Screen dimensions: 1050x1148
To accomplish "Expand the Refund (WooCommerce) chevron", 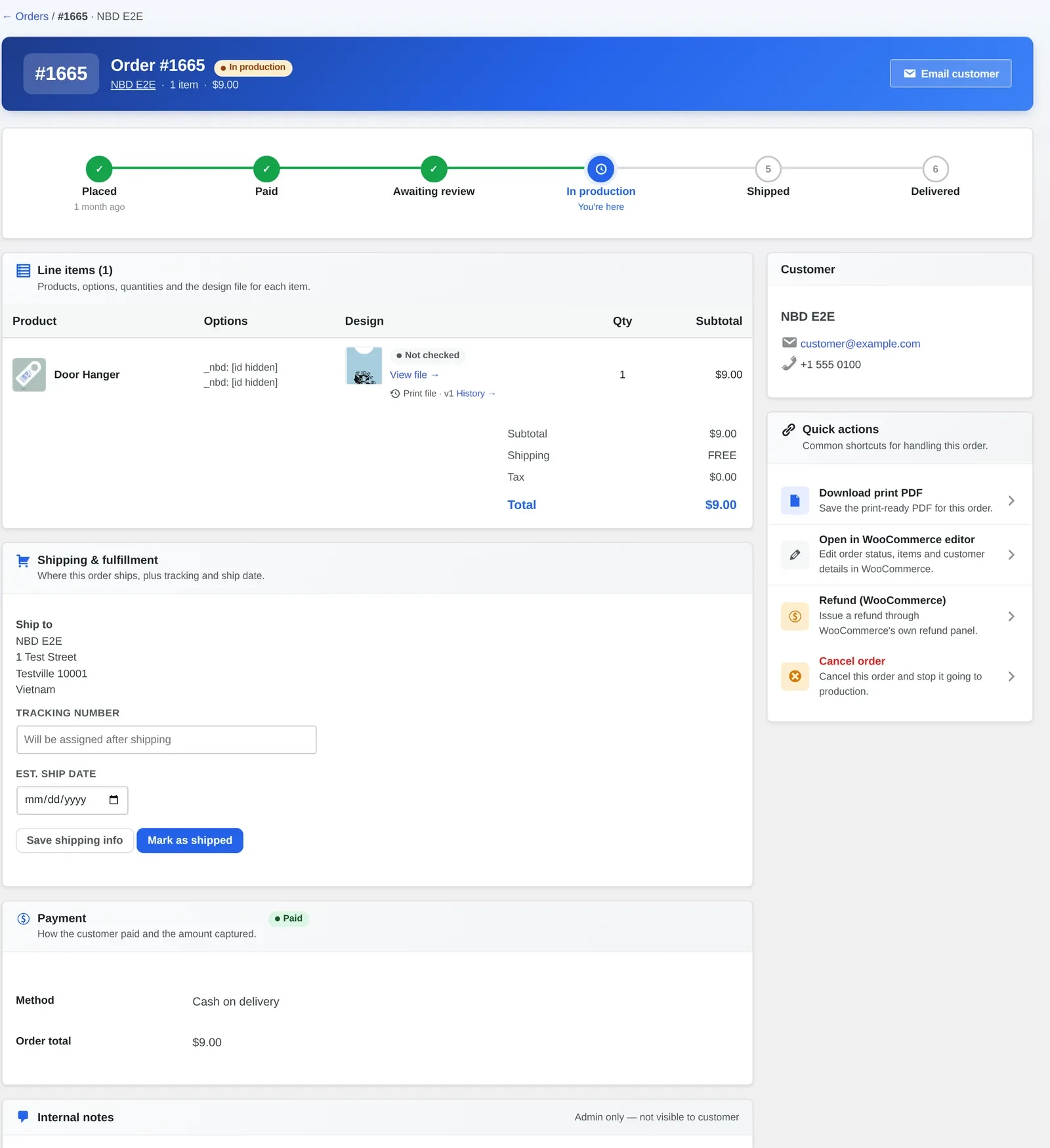I will 1011,617.
